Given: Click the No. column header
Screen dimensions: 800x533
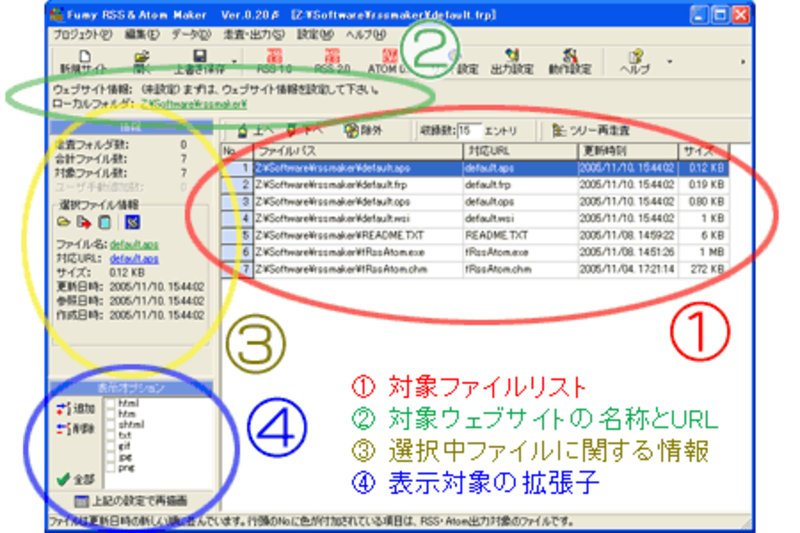Looking at the screenshot, I should (x=237, y=151).
